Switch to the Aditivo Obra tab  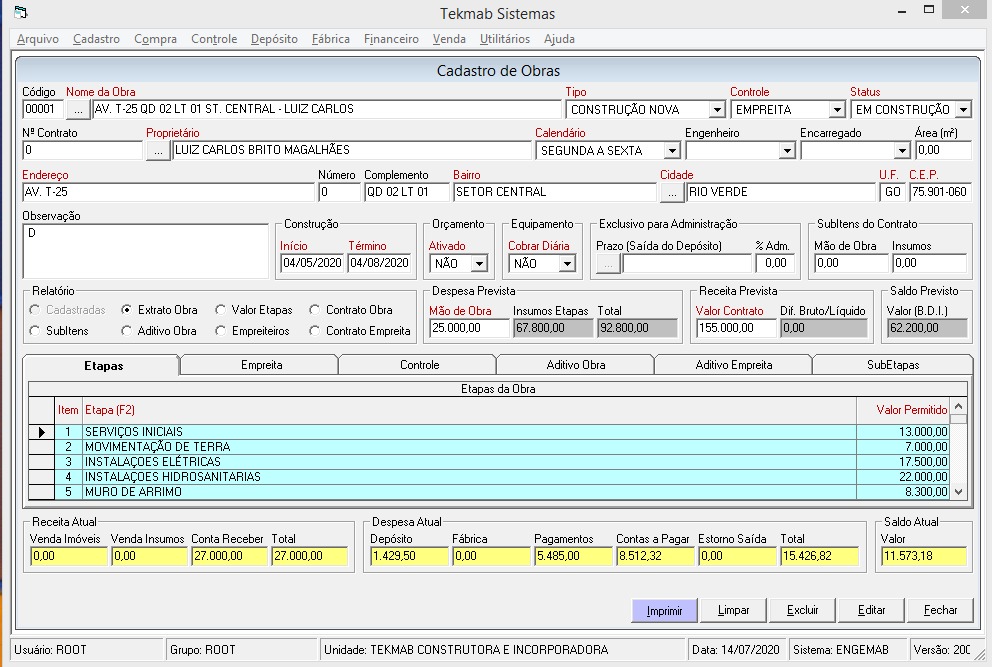click(575, 365)
